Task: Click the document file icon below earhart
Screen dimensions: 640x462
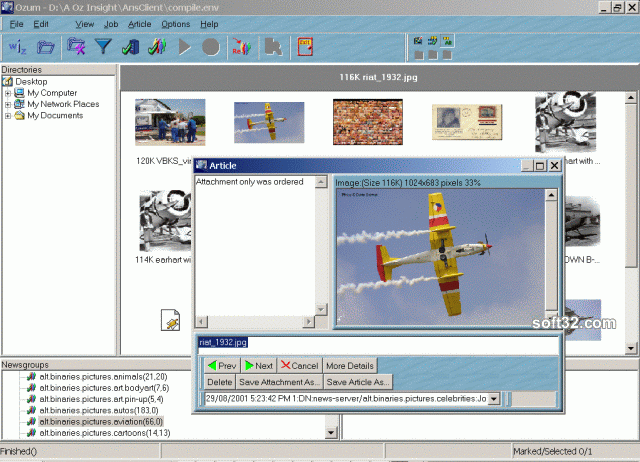Action: (170, 320)
